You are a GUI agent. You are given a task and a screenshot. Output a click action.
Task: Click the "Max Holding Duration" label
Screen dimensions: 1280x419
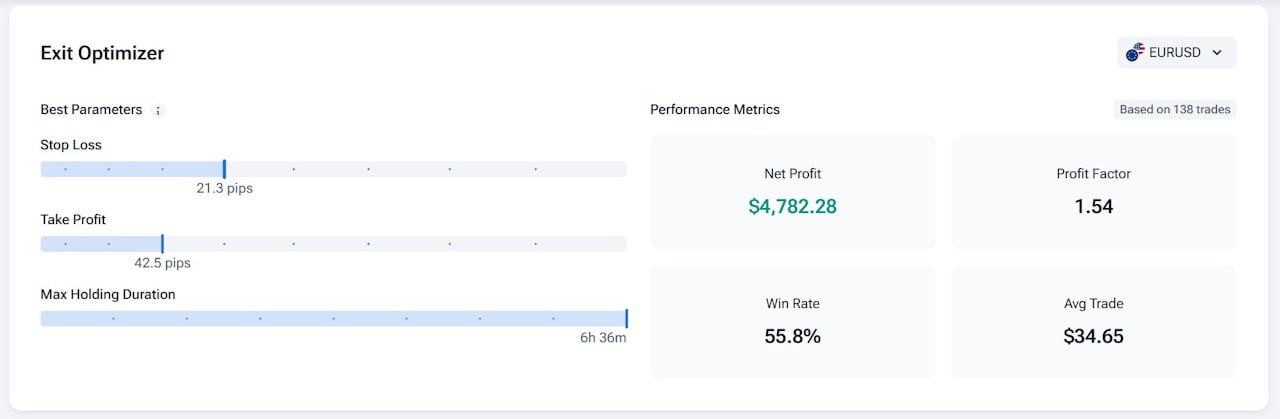click(x=108, y=295)
